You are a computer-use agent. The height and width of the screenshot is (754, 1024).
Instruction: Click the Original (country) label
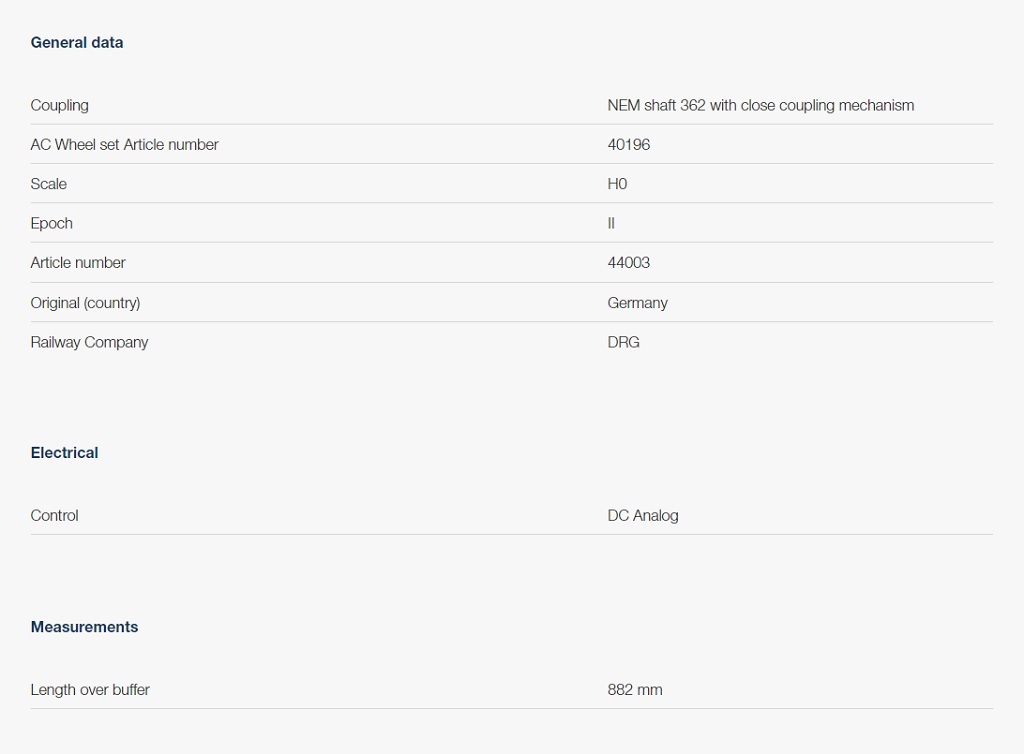pos(85,302)
